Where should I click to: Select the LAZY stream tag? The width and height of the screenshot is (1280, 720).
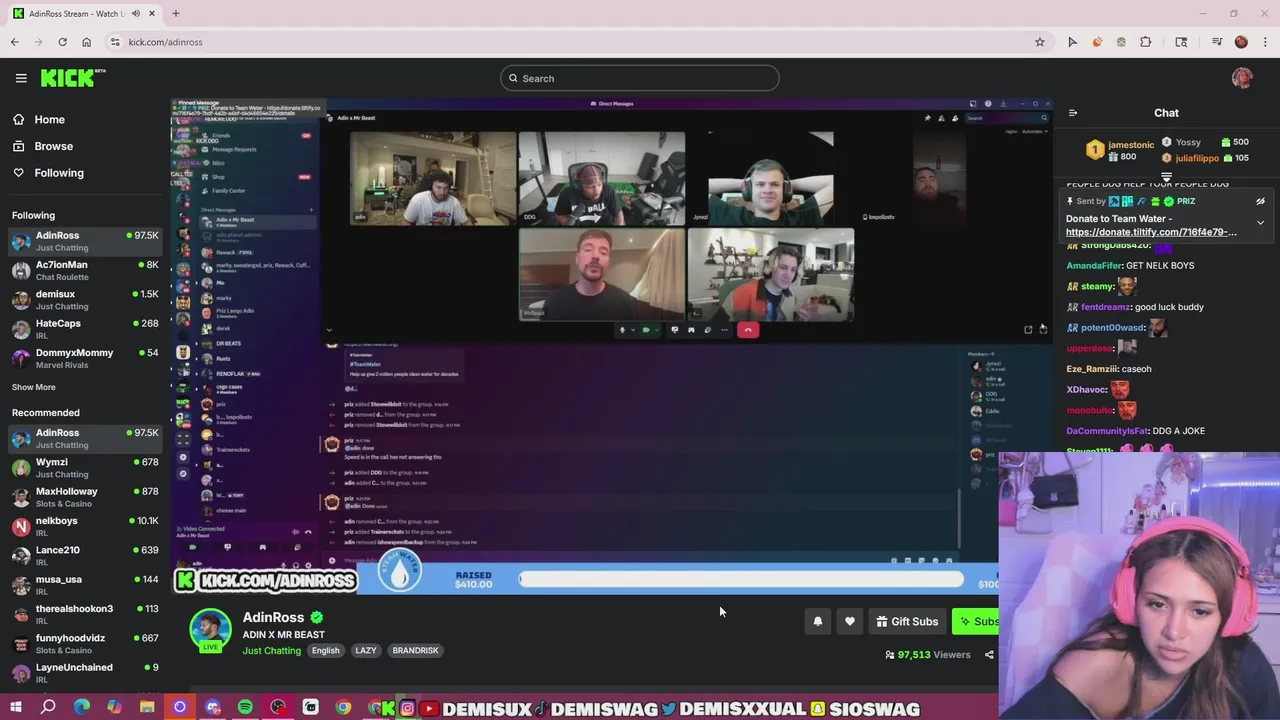point(366,650)
